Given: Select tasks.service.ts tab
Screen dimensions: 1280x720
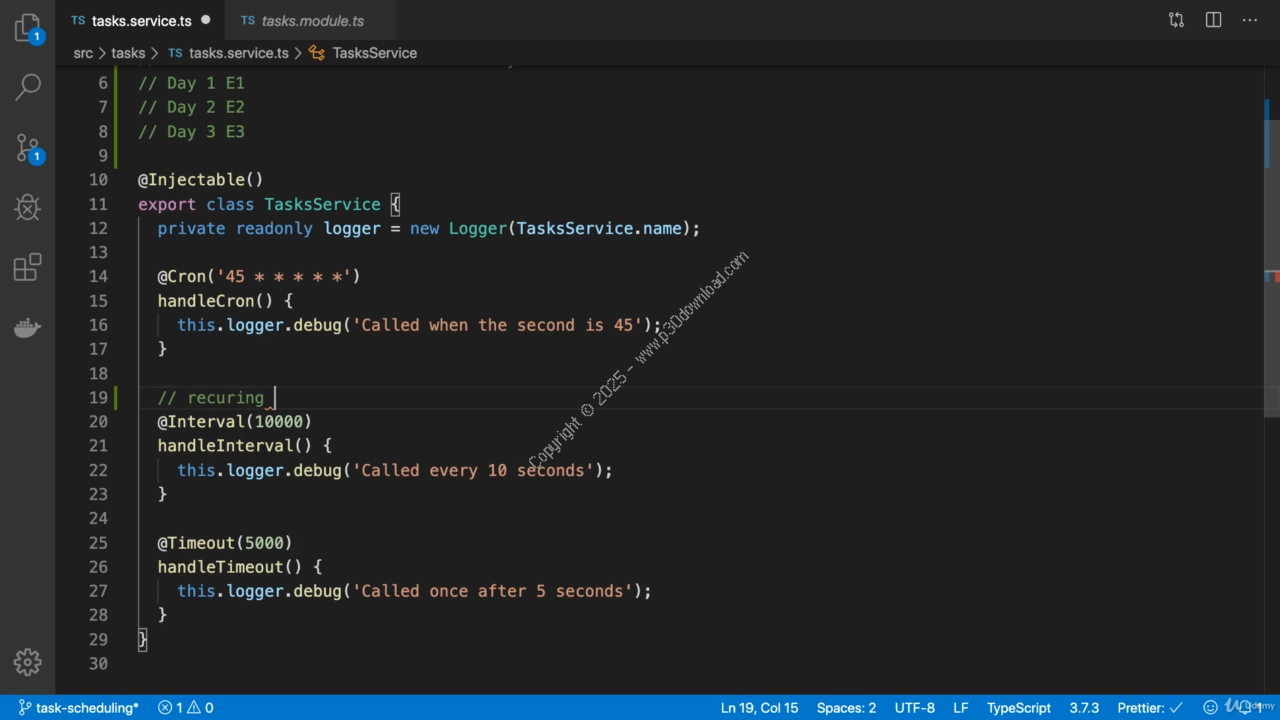Looking at the screenshot, I should click(x=141, y=20).
